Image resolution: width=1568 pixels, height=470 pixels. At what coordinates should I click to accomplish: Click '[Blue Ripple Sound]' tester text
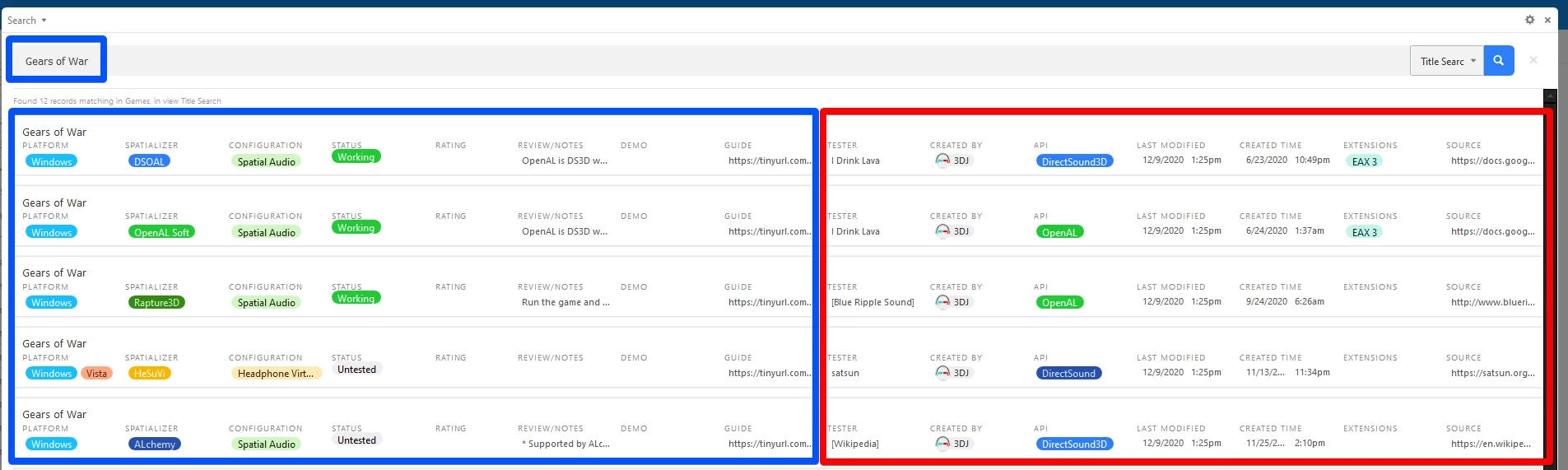872,302
